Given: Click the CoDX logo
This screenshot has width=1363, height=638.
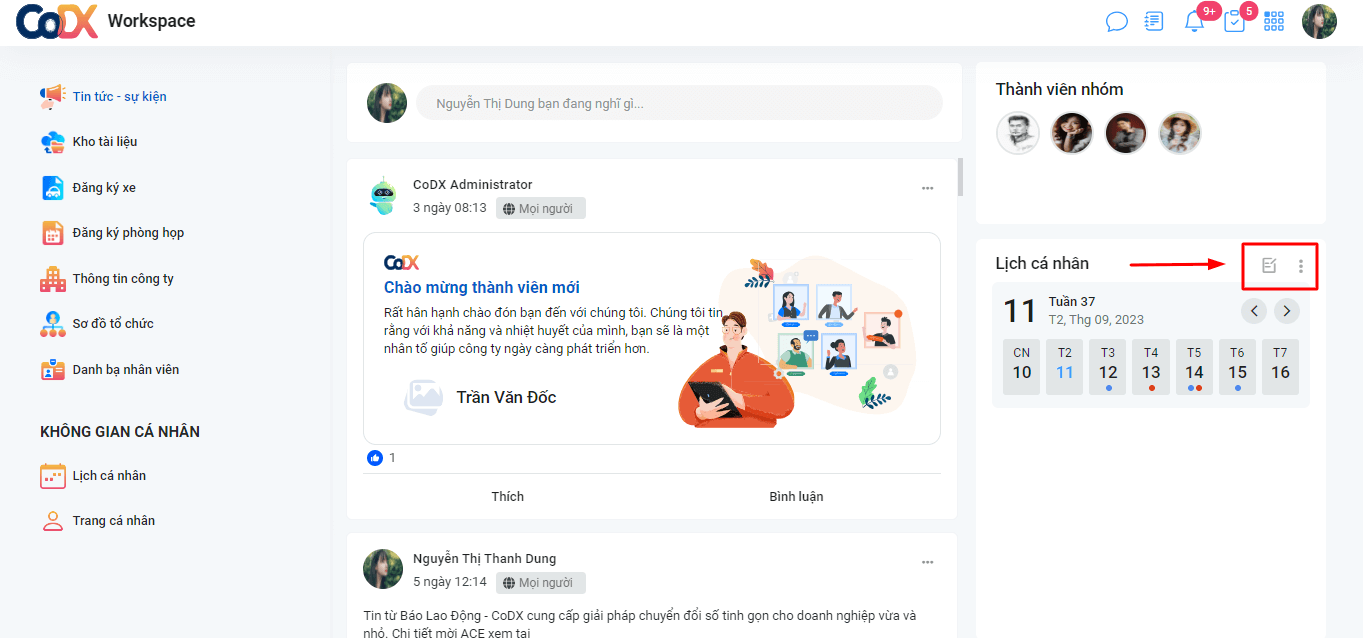Looking at the screenshot, I should (57, 21).
